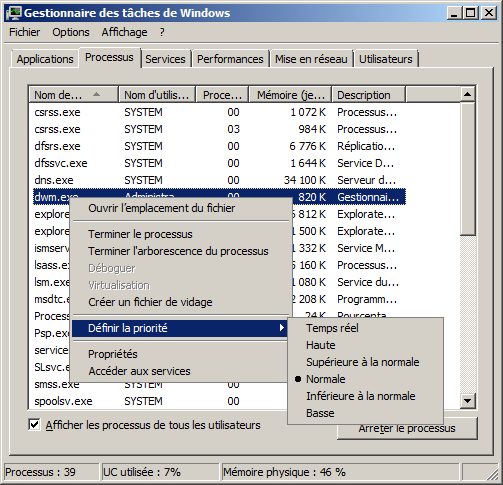Sort by the Proce... column header
503x485 pixels.
222,95
